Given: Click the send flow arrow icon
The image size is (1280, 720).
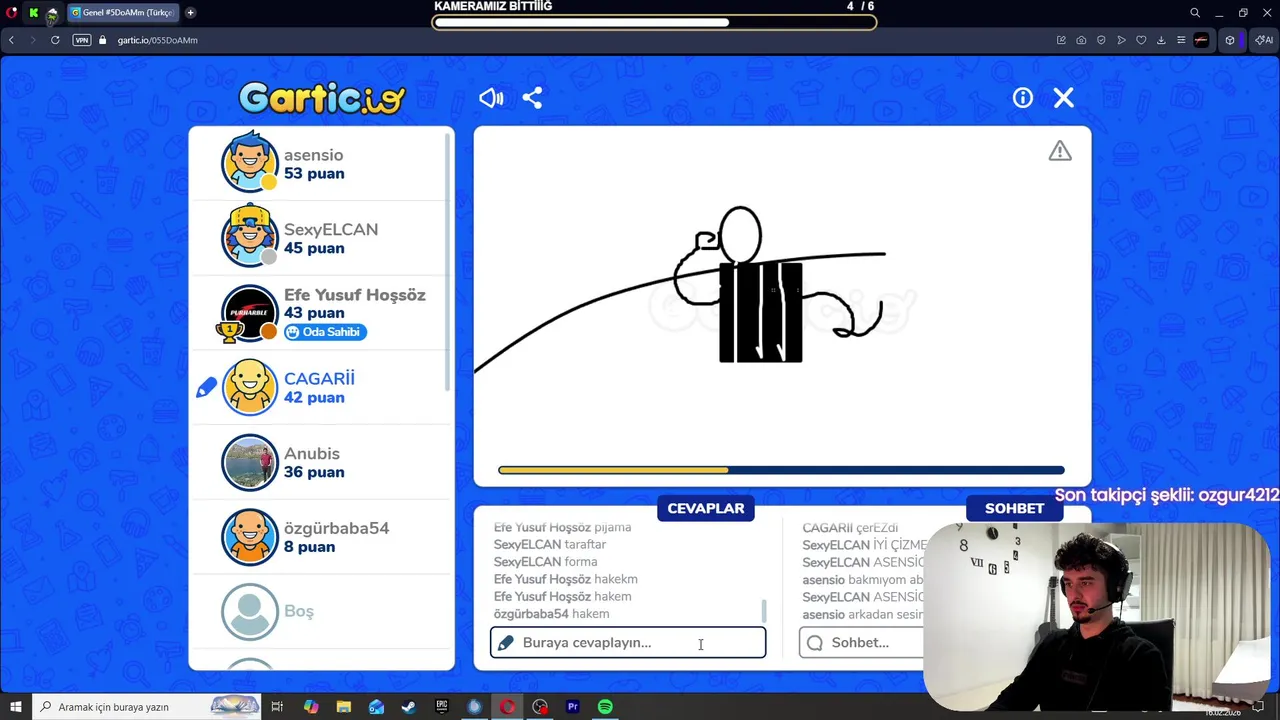Looking at the screenshot, I should tap(1121, 40).
